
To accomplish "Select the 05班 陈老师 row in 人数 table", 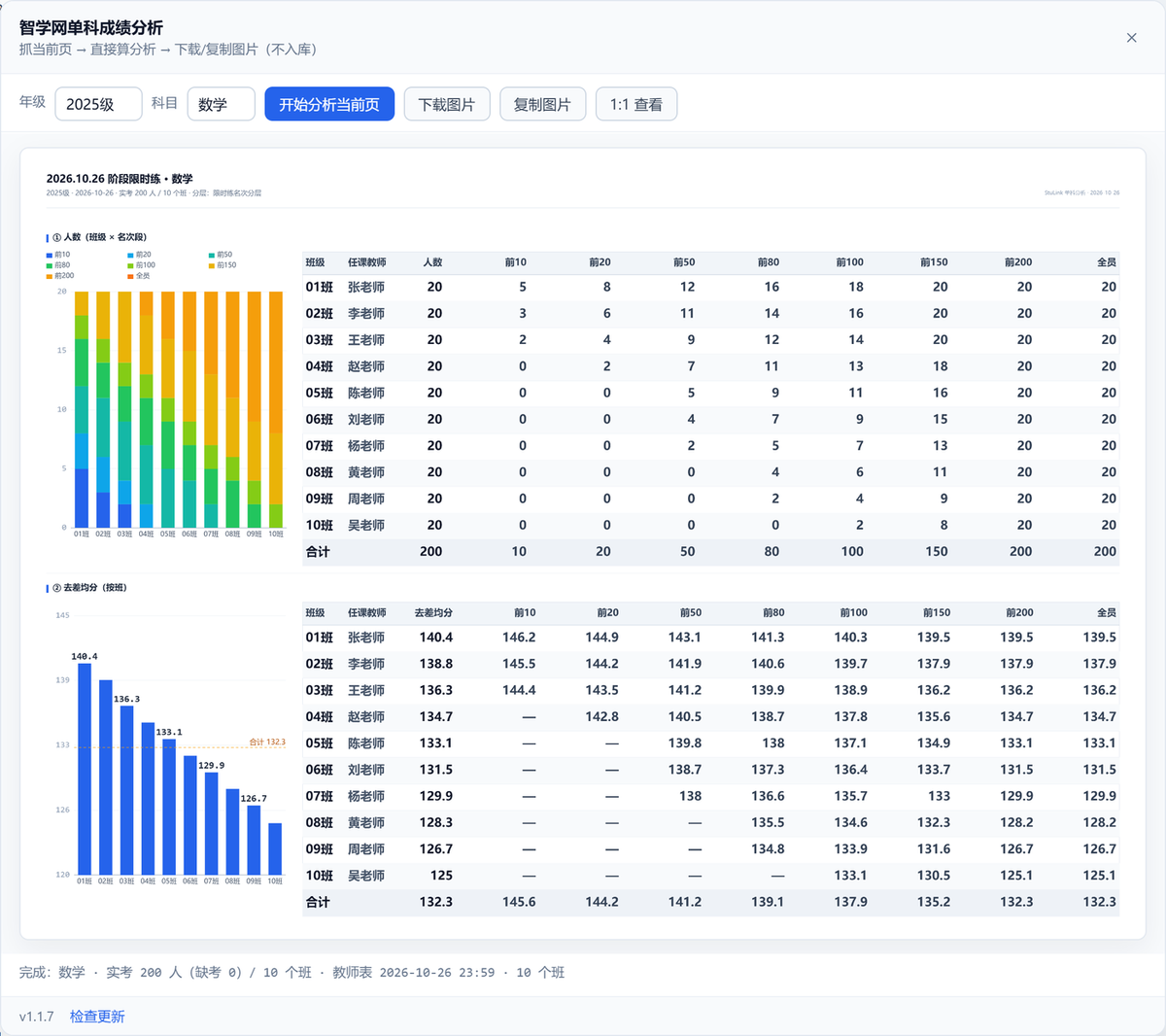I will [x=710, y=393].
